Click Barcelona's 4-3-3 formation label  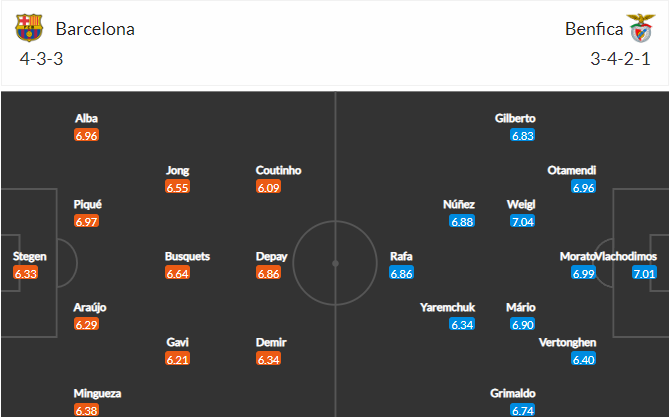tap(41, 58)
